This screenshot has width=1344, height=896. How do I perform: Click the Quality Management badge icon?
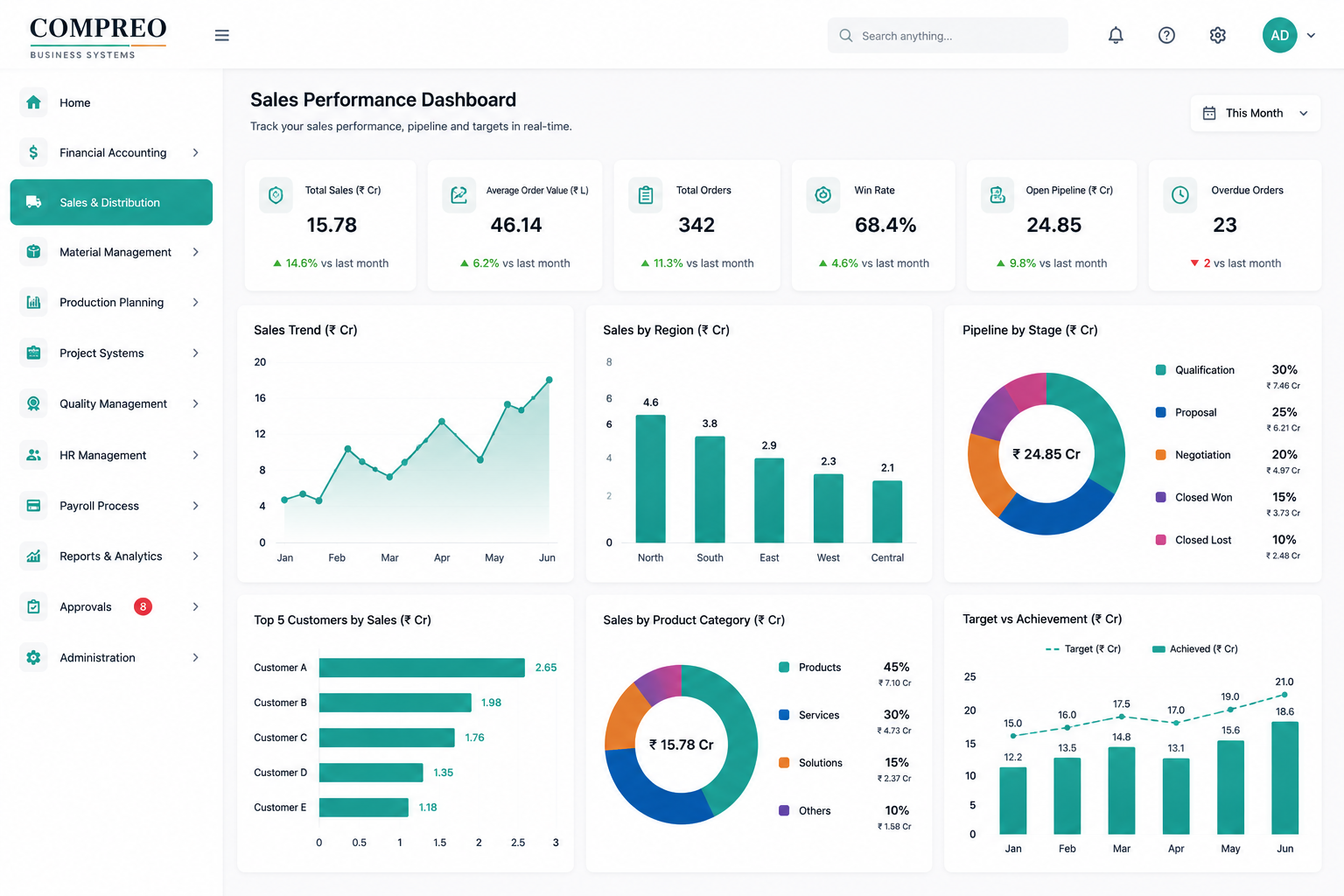[x=33, y=403]
